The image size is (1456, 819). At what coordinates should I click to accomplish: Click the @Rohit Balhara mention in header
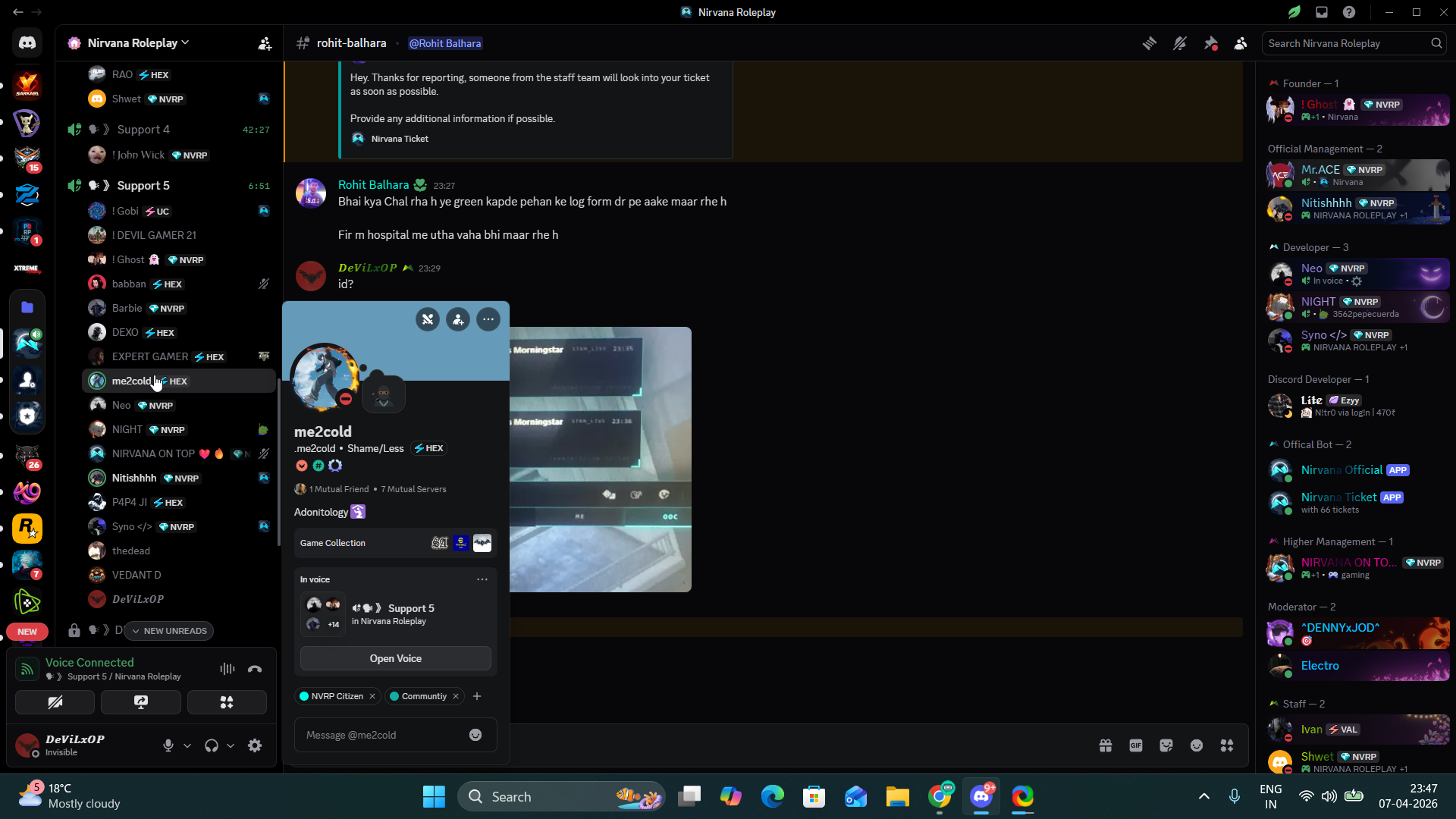[445, 43]
